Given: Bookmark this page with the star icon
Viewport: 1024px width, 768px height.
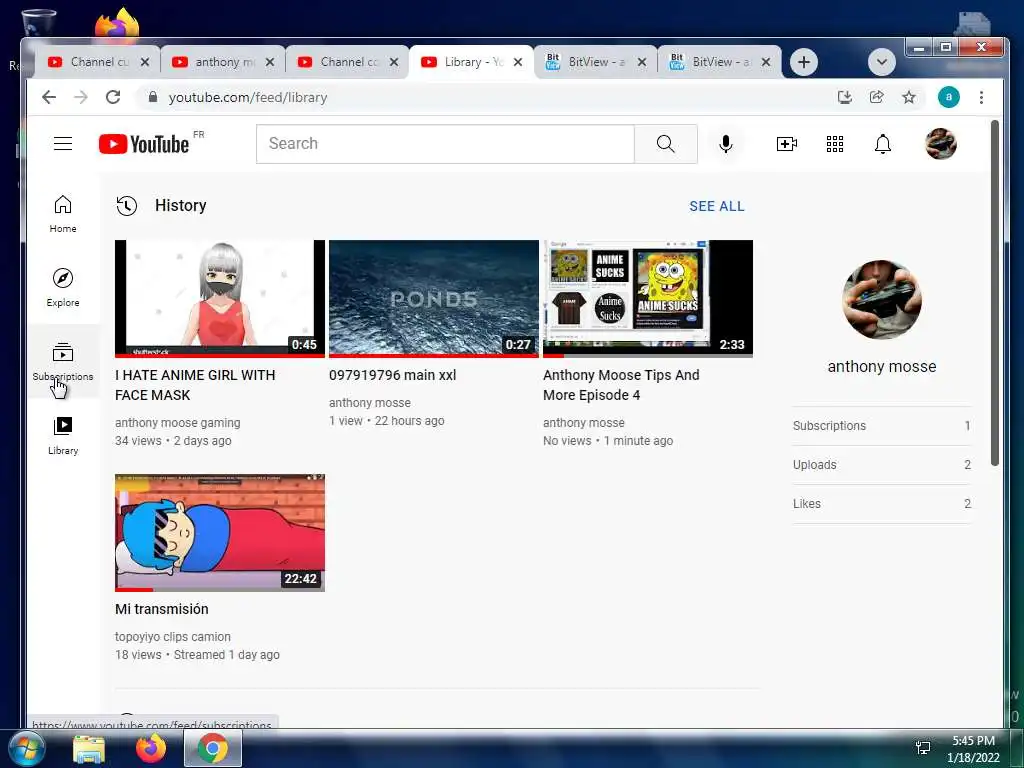Looking at the screenshot, I should (x=908, y=97).
